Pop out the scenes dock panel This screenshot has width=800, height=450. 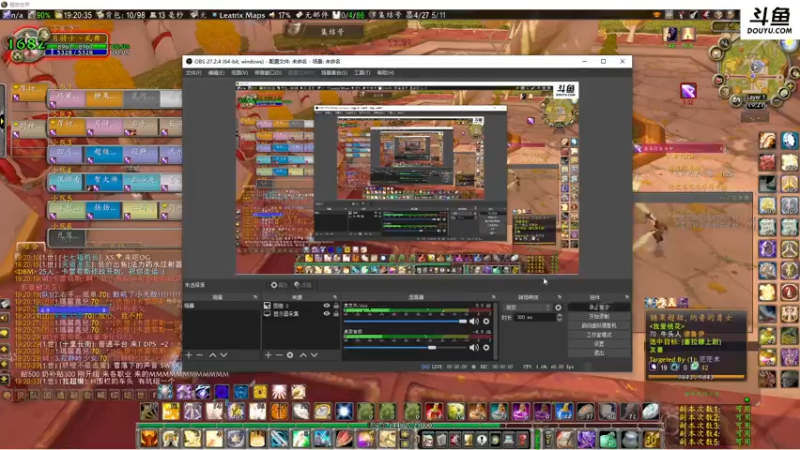click(x=255, y=297)
